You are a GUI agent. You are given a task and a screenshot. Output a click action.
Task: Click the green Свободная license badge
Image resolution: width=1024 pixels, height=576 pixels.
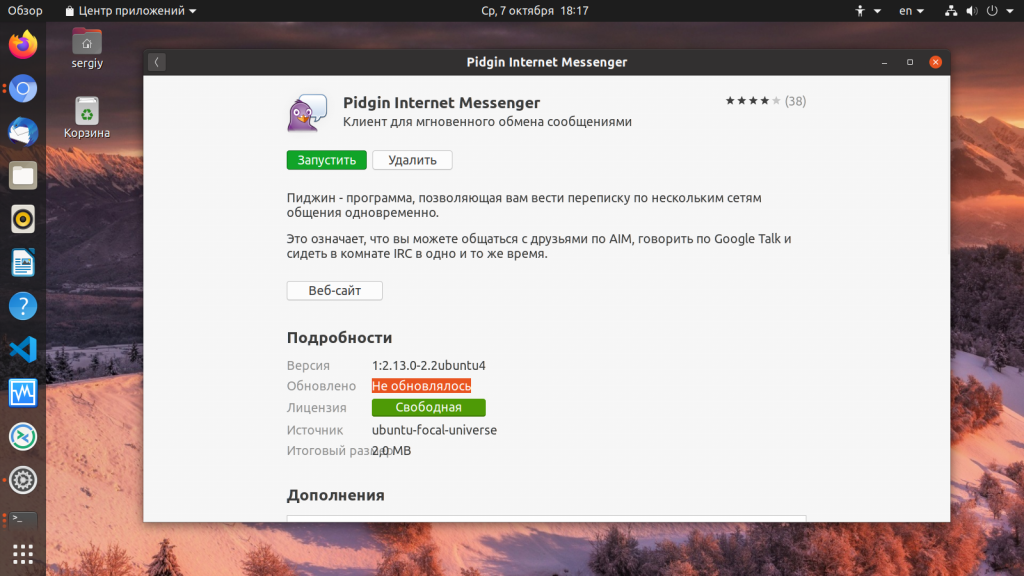[x=428, y=408]
